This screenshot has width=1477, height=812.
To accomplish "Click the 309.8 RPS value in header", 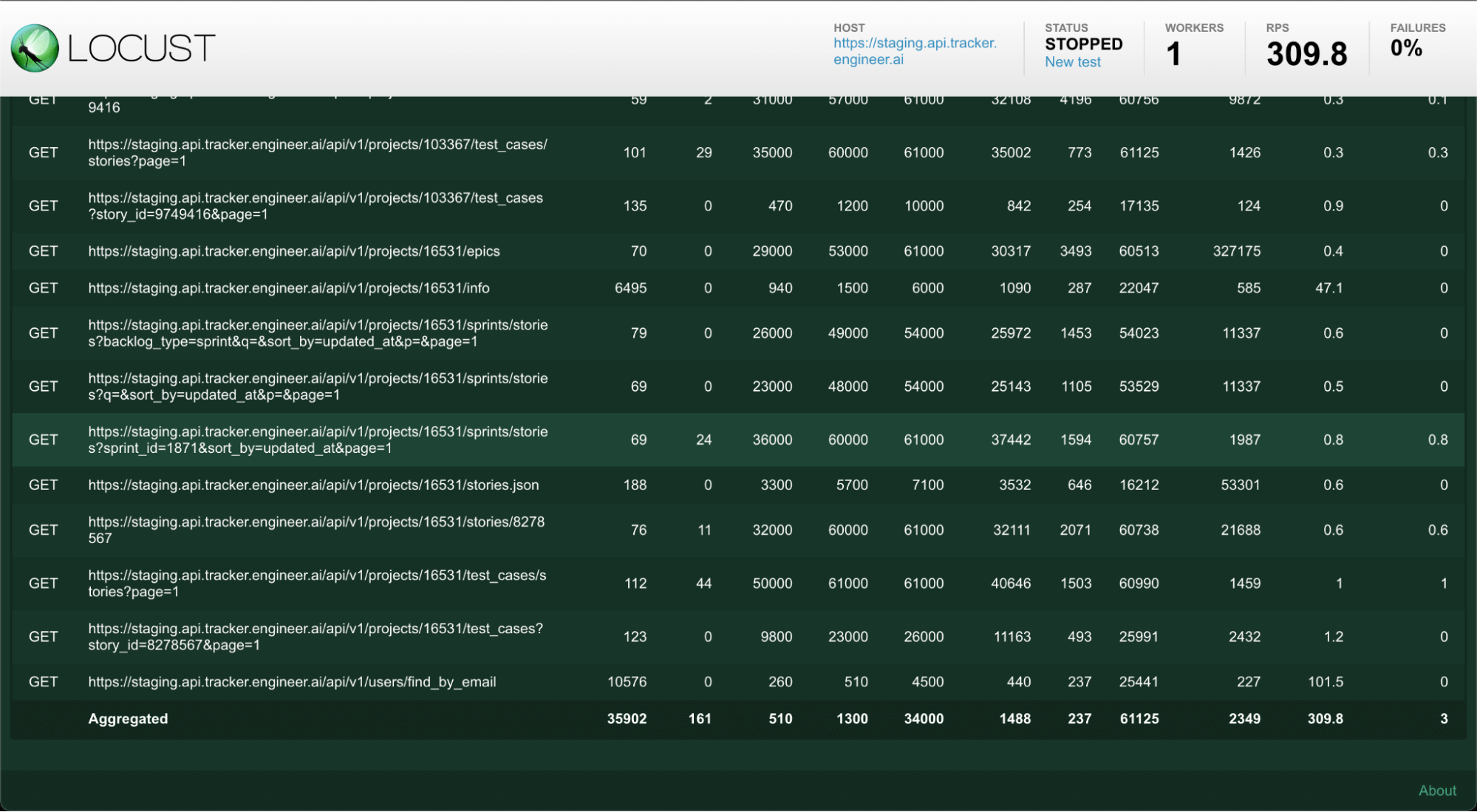I will 1306,54.
